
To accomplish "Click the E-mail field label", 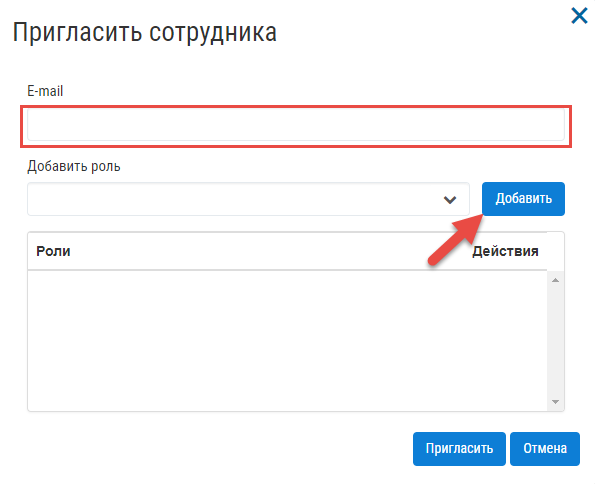I will pos(45,91).
